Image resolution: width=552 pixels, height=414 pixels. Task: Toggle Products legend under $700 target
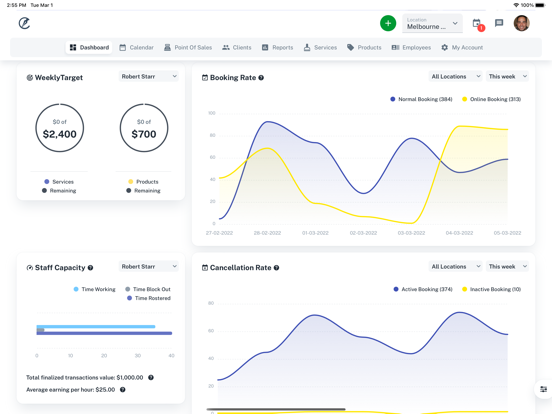pyautogui.click(x=144, y=182)
